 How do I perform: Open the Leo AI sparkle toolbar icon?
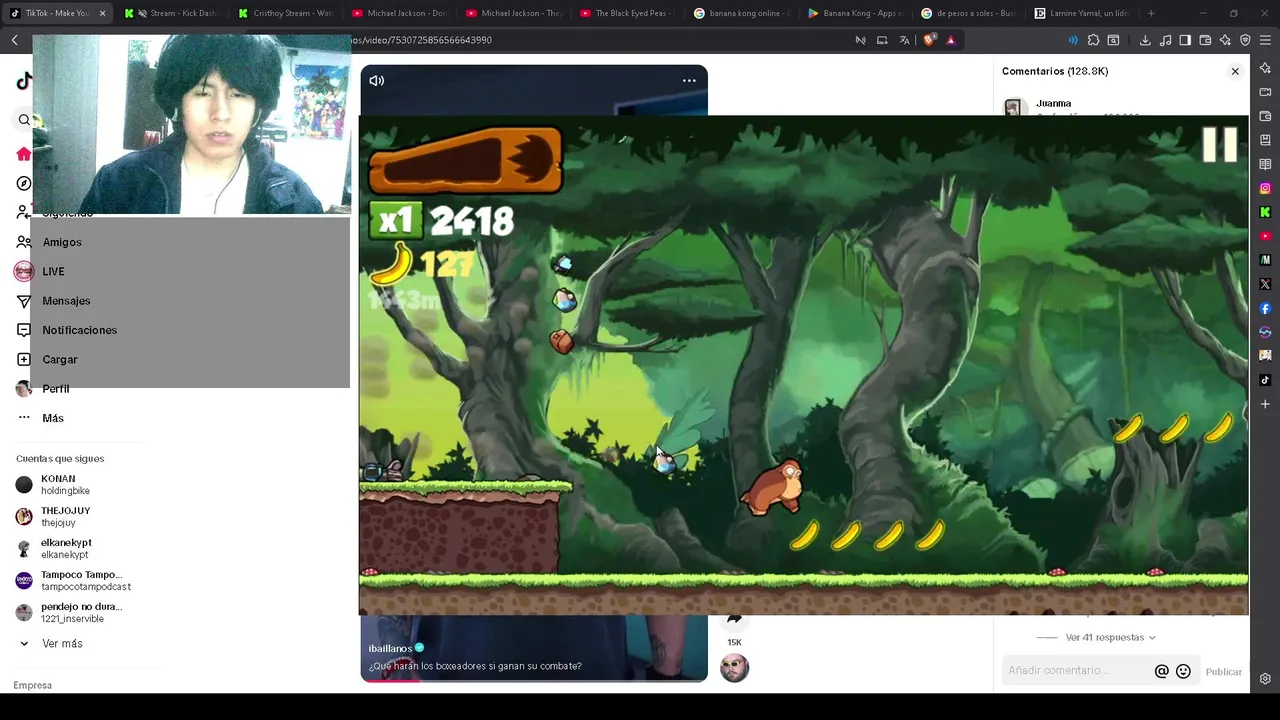coord(1225,40)
